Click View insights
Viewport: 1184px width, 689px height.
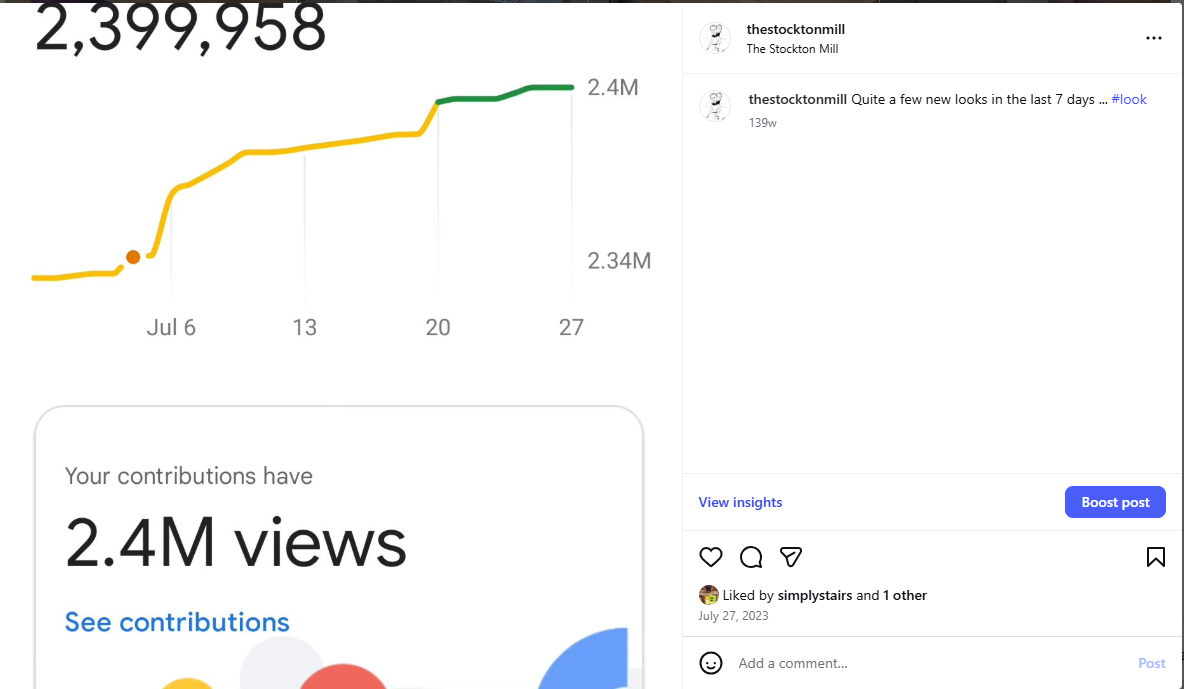(x=740, y=502)
